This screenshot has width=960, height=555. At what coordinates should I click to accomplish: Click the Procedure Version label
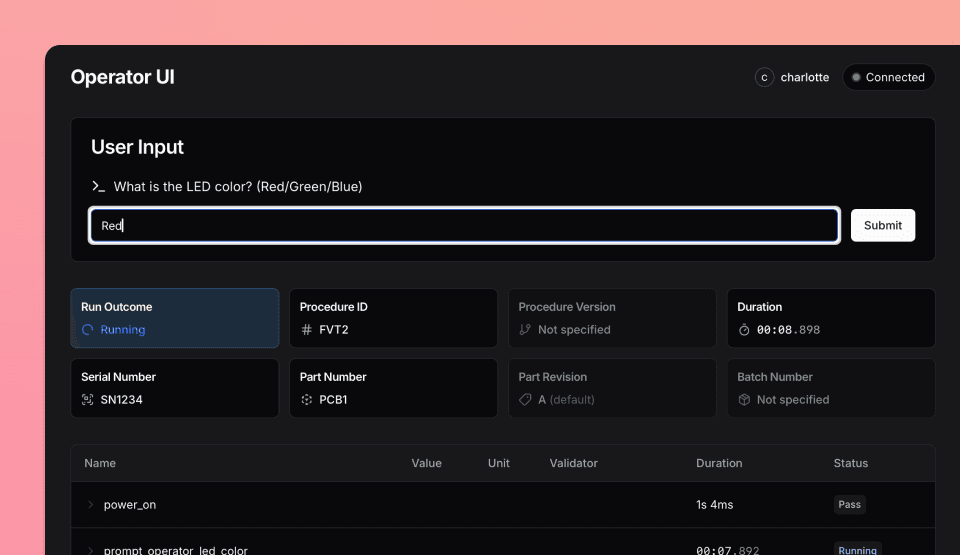(567, 307)
